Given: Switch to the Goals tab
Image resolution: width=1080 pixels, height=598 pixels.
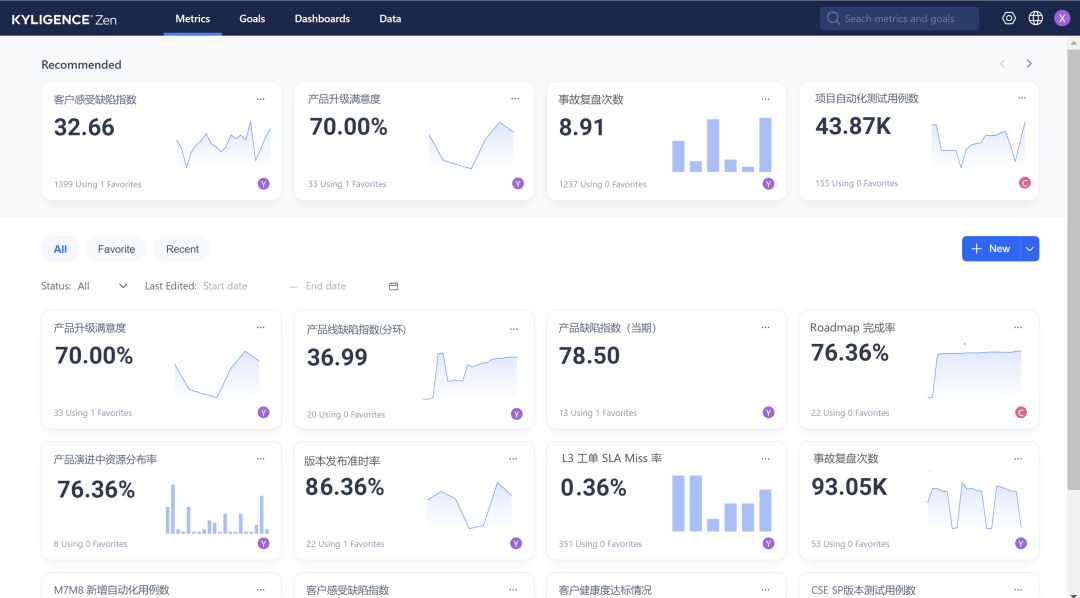Looking at the screenshot, I should pyautogui.click(x=252, y=19).
